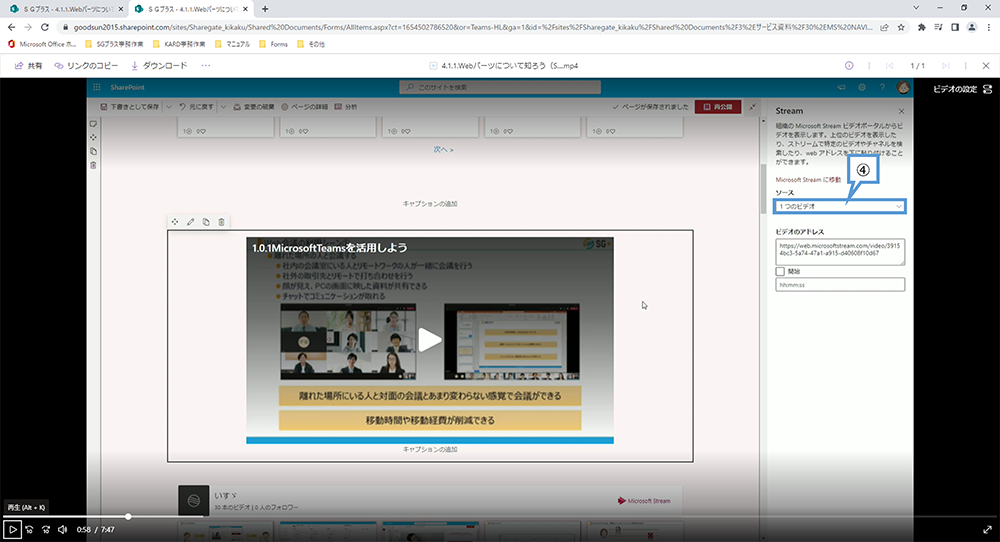Open Chrome profile avatar

pos(972,27)
